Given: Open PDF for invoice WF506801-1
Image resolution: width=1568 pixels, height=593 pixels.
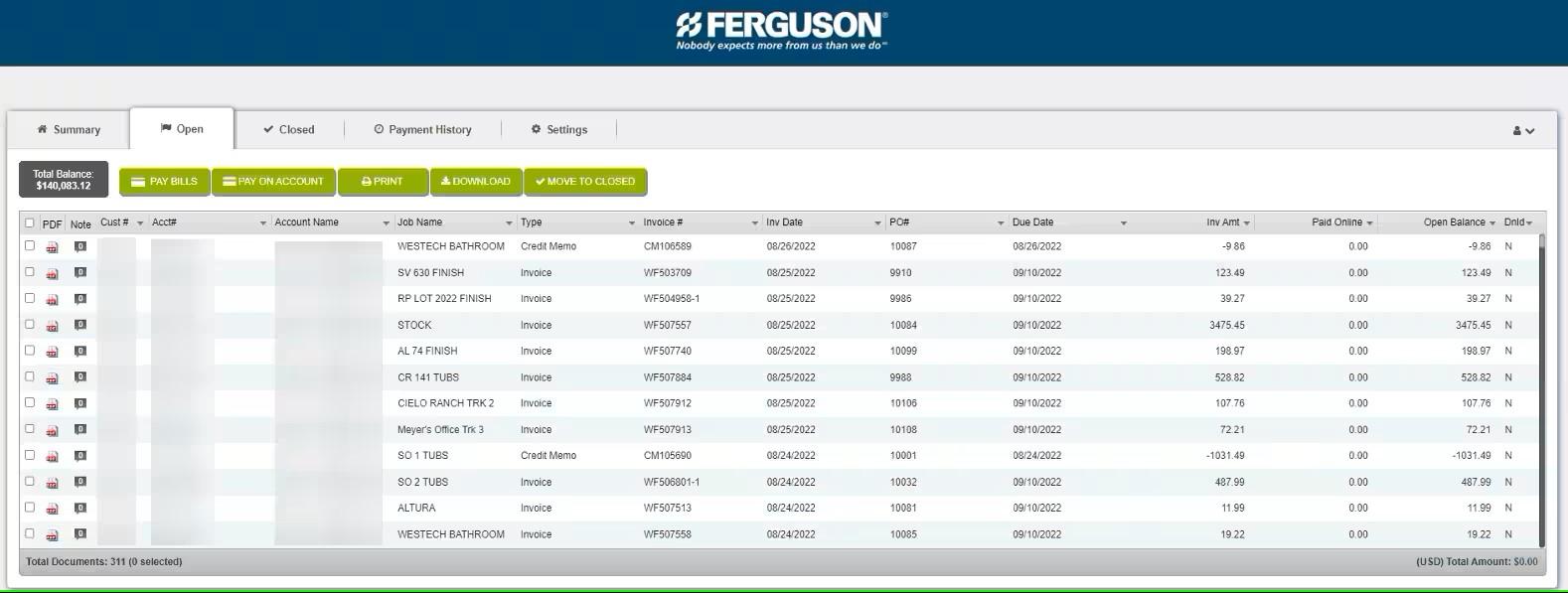Looking at the screenshot, I should [52, 483].
